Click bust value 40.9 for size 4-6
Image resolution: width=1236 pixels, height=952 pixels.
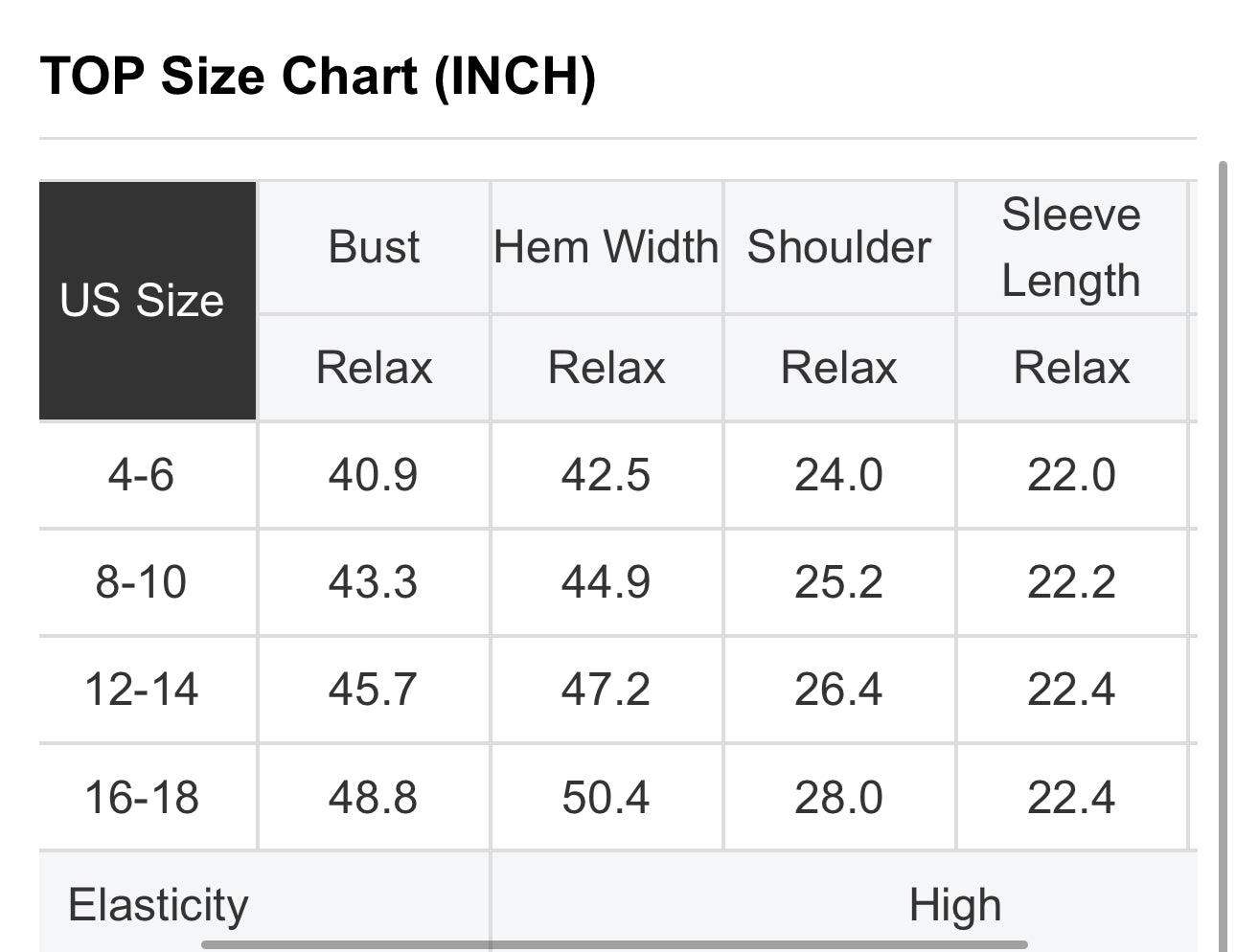point(373,475)
